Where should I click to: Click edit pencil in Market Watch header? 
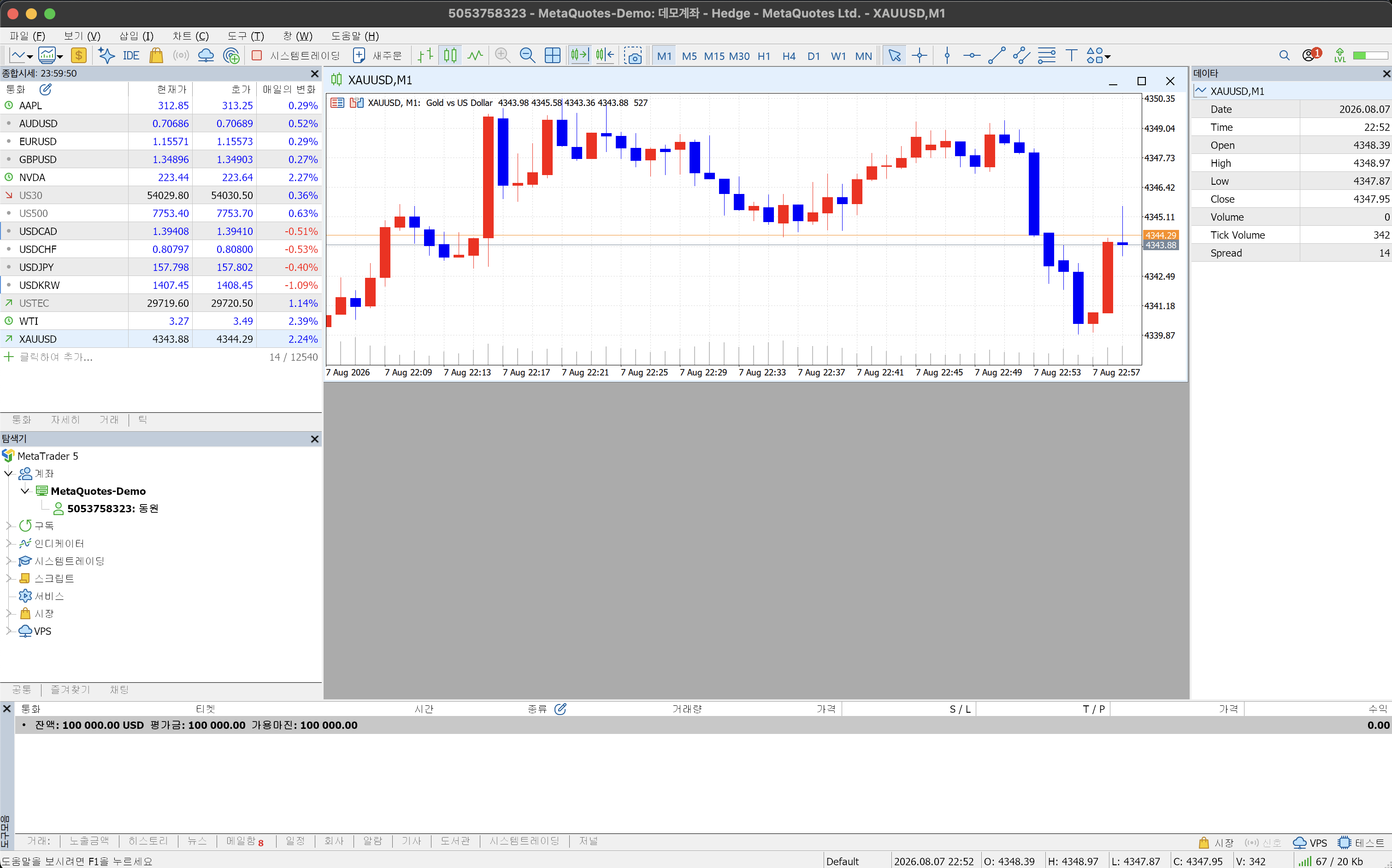point(45,89)
